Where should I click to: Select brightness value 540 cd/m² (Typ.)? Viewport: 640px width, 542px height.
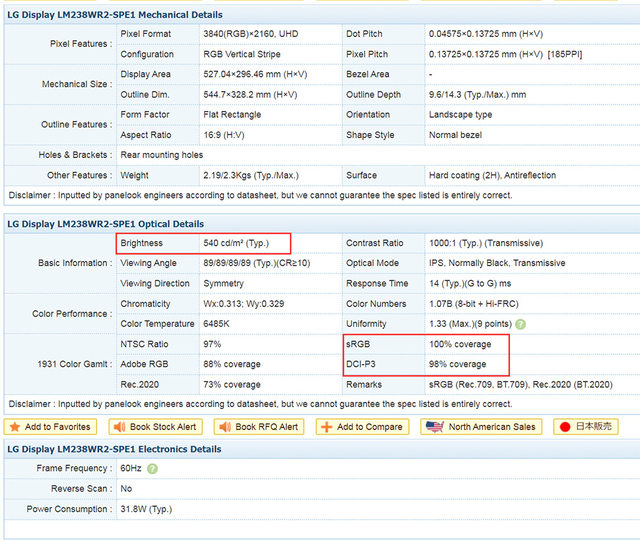236,243
